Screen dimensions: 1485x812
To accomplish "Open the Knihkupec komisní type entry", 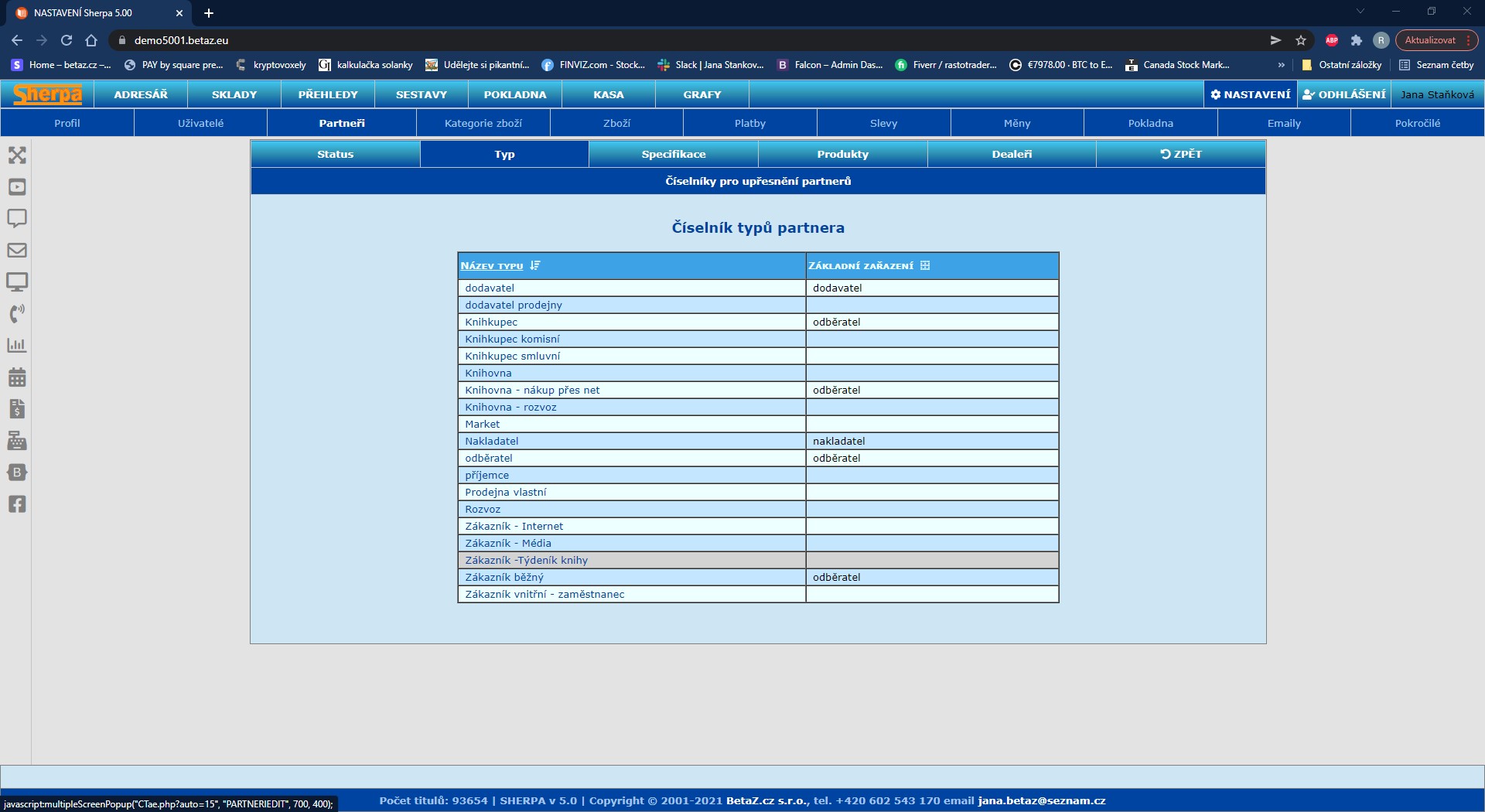I will click(512, 339).
